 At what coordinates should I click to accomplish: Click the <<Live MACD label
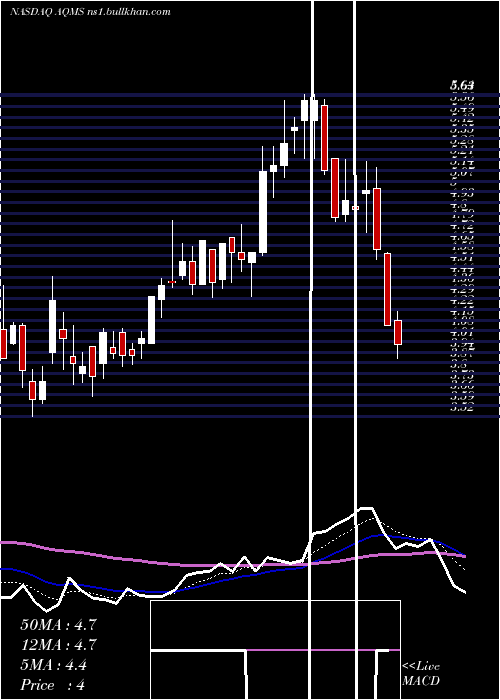[421, 673]
